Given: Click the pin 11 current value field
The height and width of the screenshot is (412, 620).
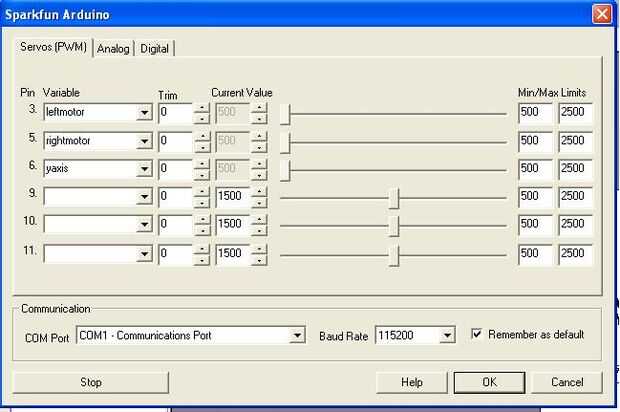Looking at the screenshot, I should tap(233, 254).
